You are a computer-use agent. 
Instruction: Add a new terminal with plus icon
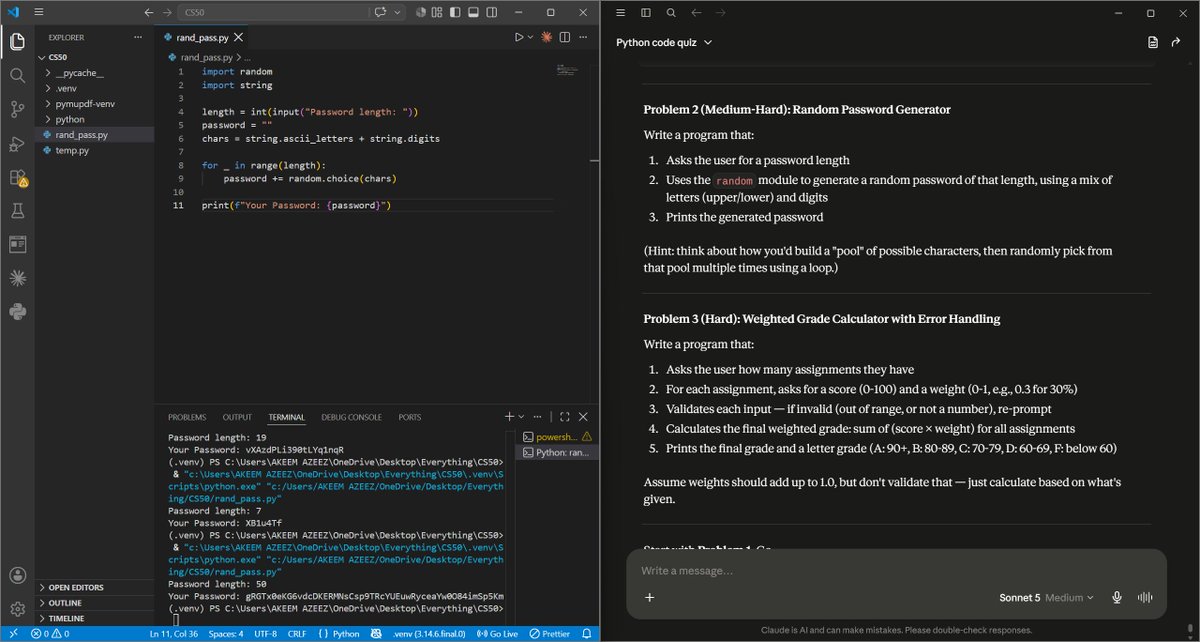coord(509,417)
